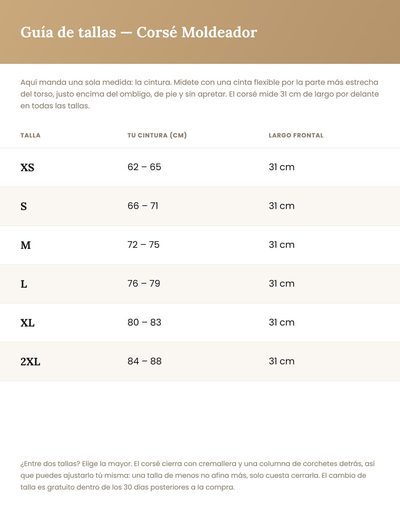Select waist range 84 – 88
The image size is (400, 511).
145,361
